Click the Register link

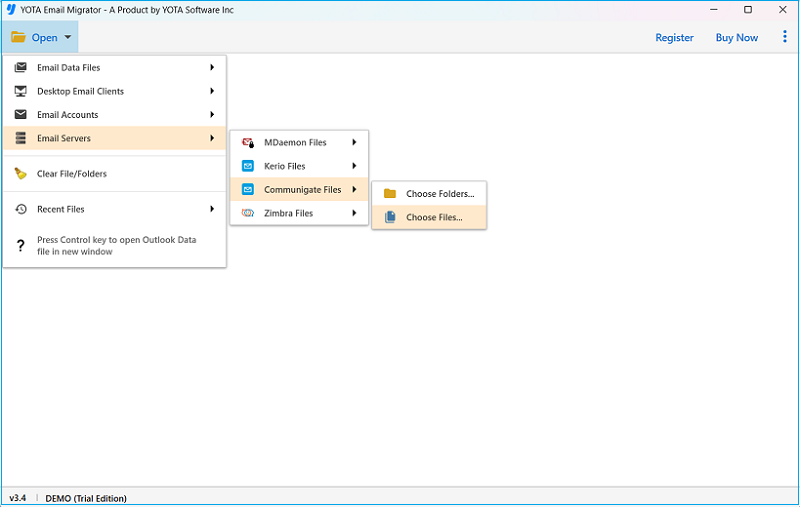(674, 37)
